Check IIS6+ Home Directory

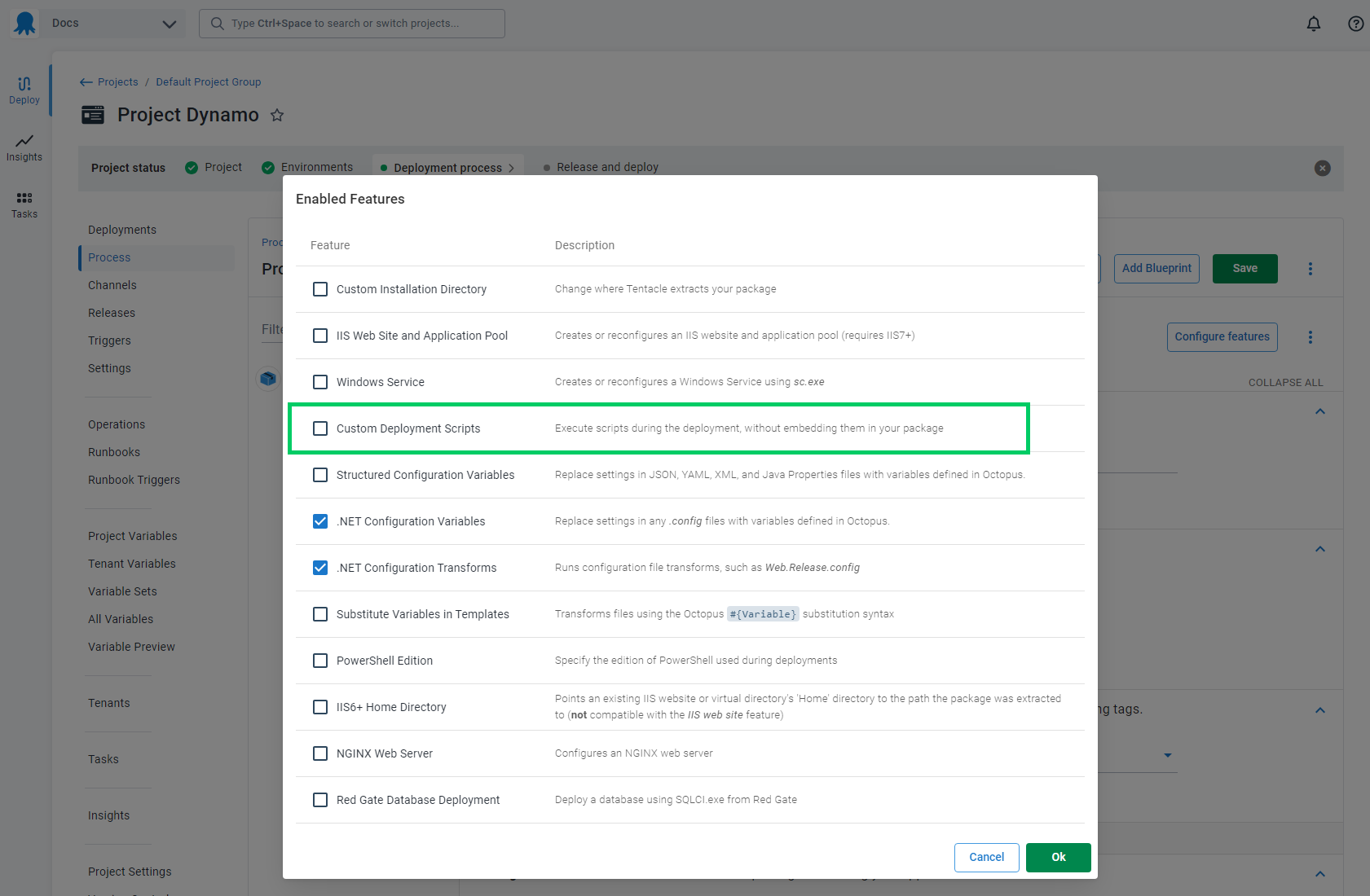click(x=320, y=707)
